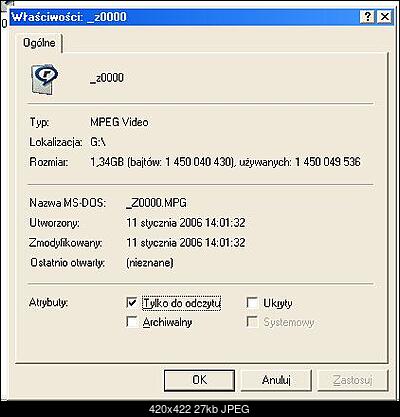400x417 pixels.
Task: Click the 'MPEG Video' type value
Action: pos(119,122)
